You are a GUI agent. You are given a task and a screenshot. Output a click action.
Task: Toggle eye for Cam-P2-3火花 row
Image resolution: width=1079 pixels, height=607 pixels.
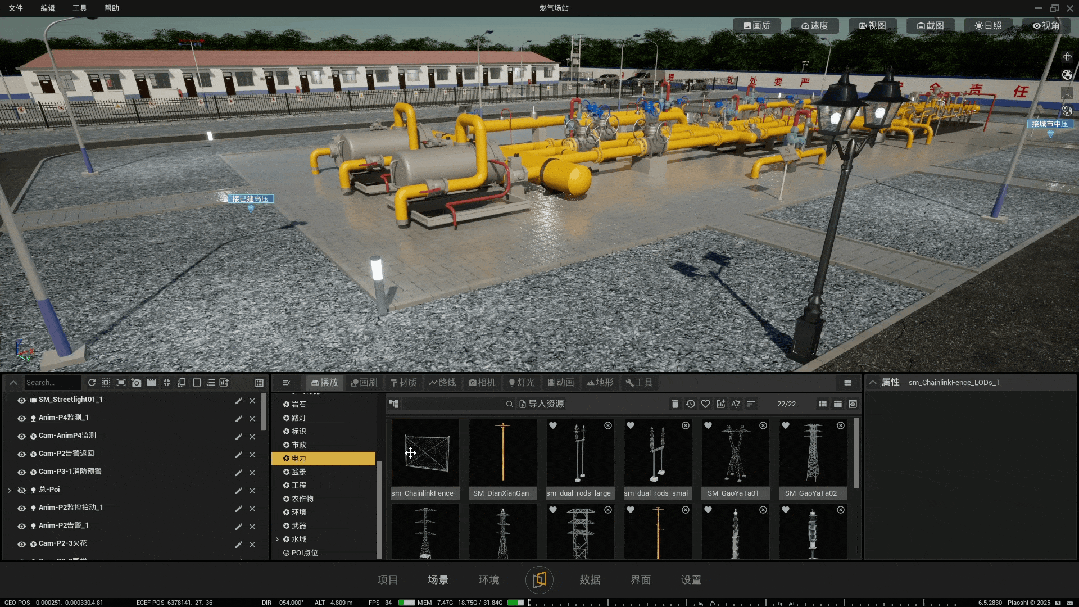[21, 544]
